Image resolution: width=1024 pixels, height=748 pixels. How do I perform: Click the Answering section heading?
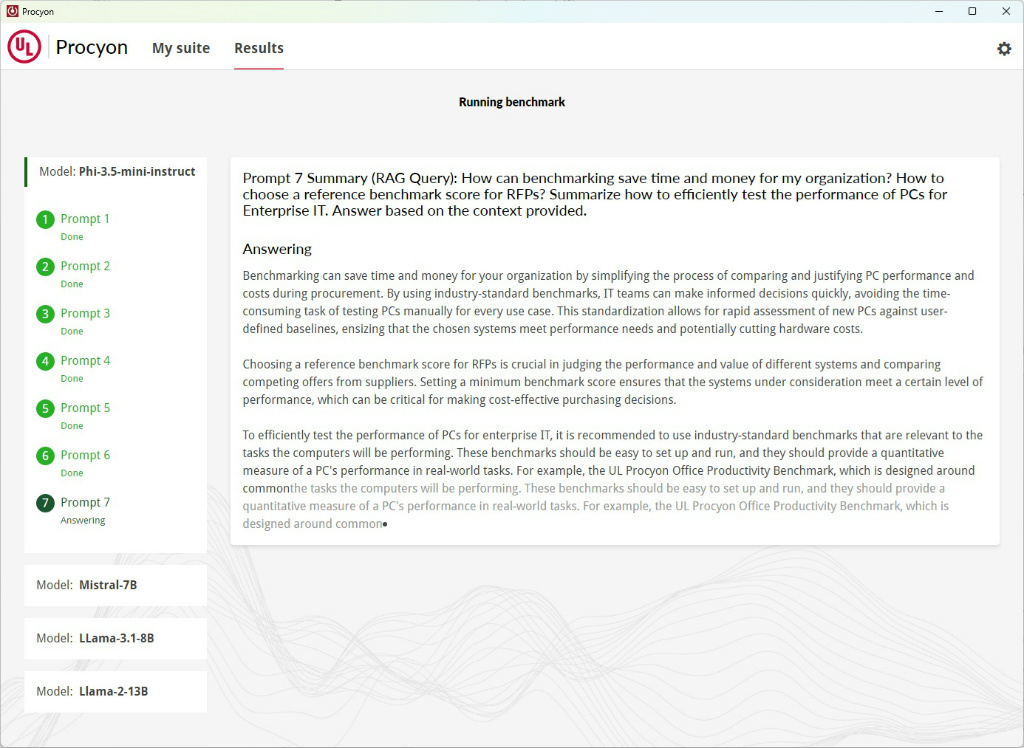point(277,249)
